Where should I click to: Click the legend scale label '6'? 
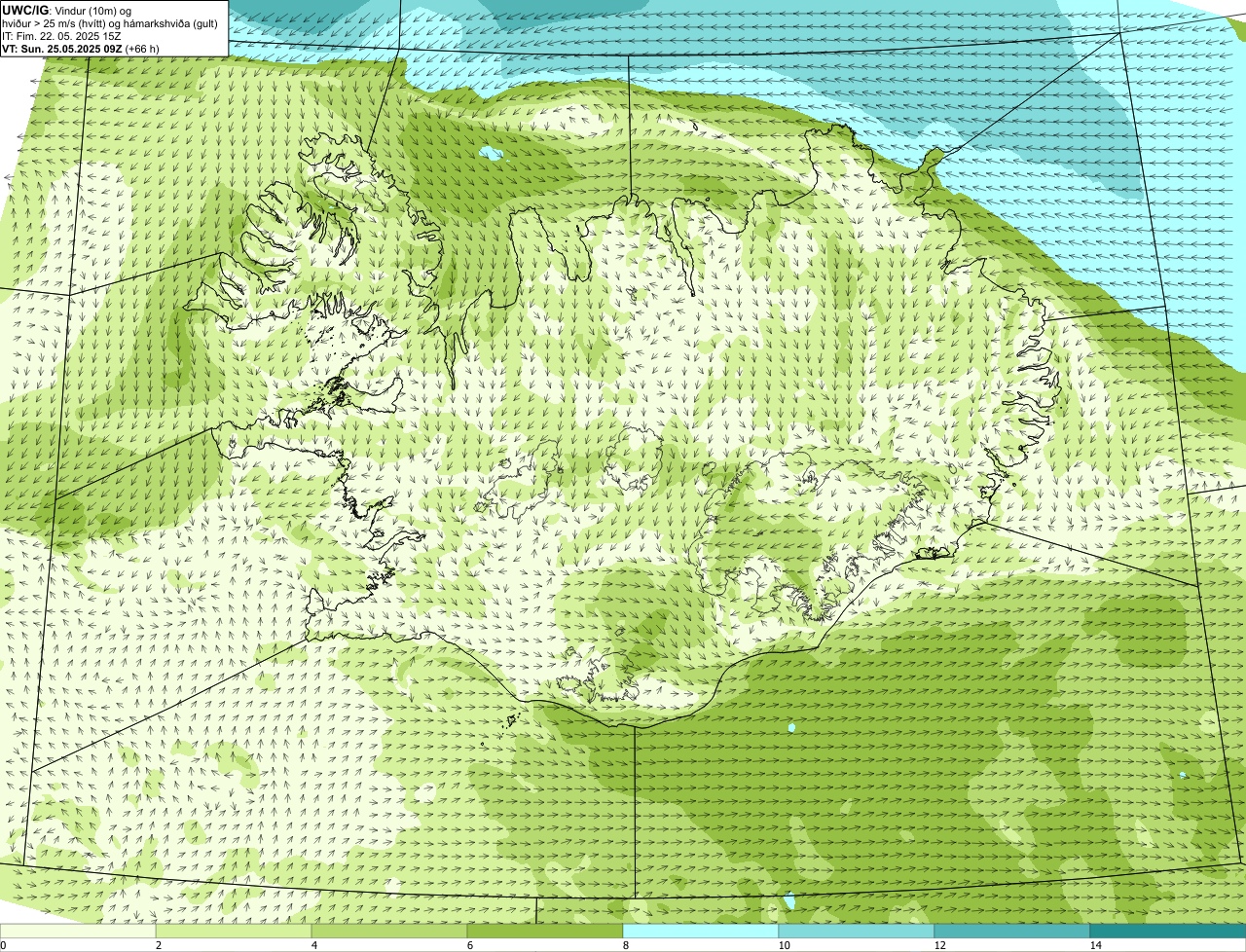[469, 945]
